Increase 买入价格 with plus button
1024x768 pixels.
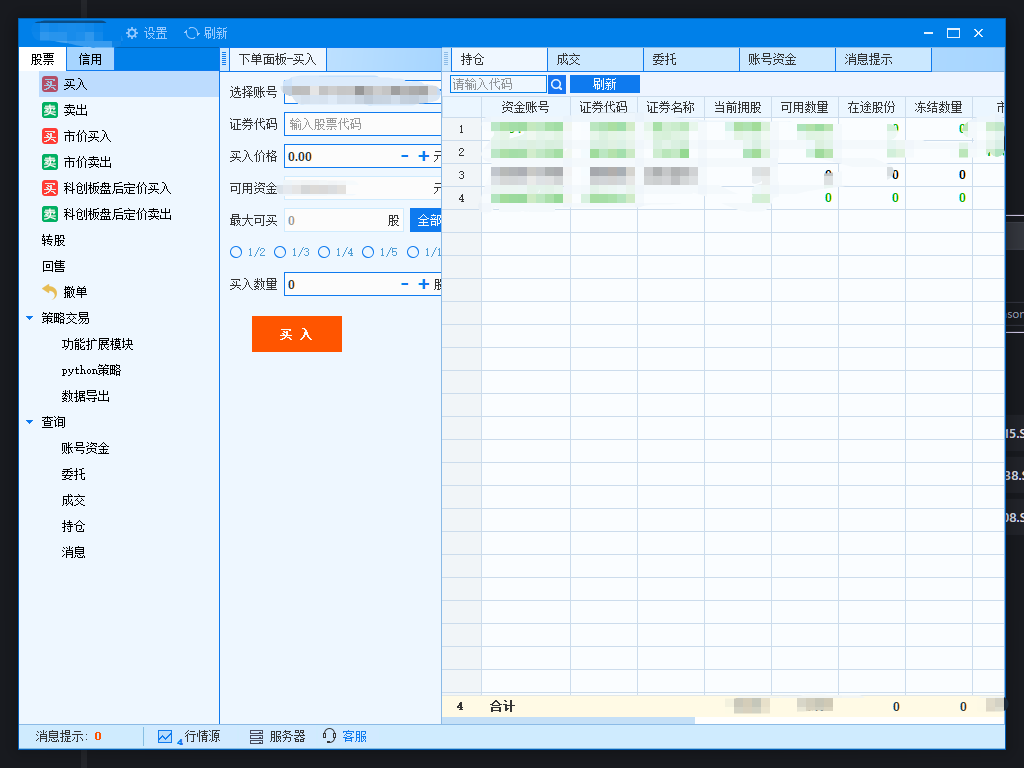(424, 156)
